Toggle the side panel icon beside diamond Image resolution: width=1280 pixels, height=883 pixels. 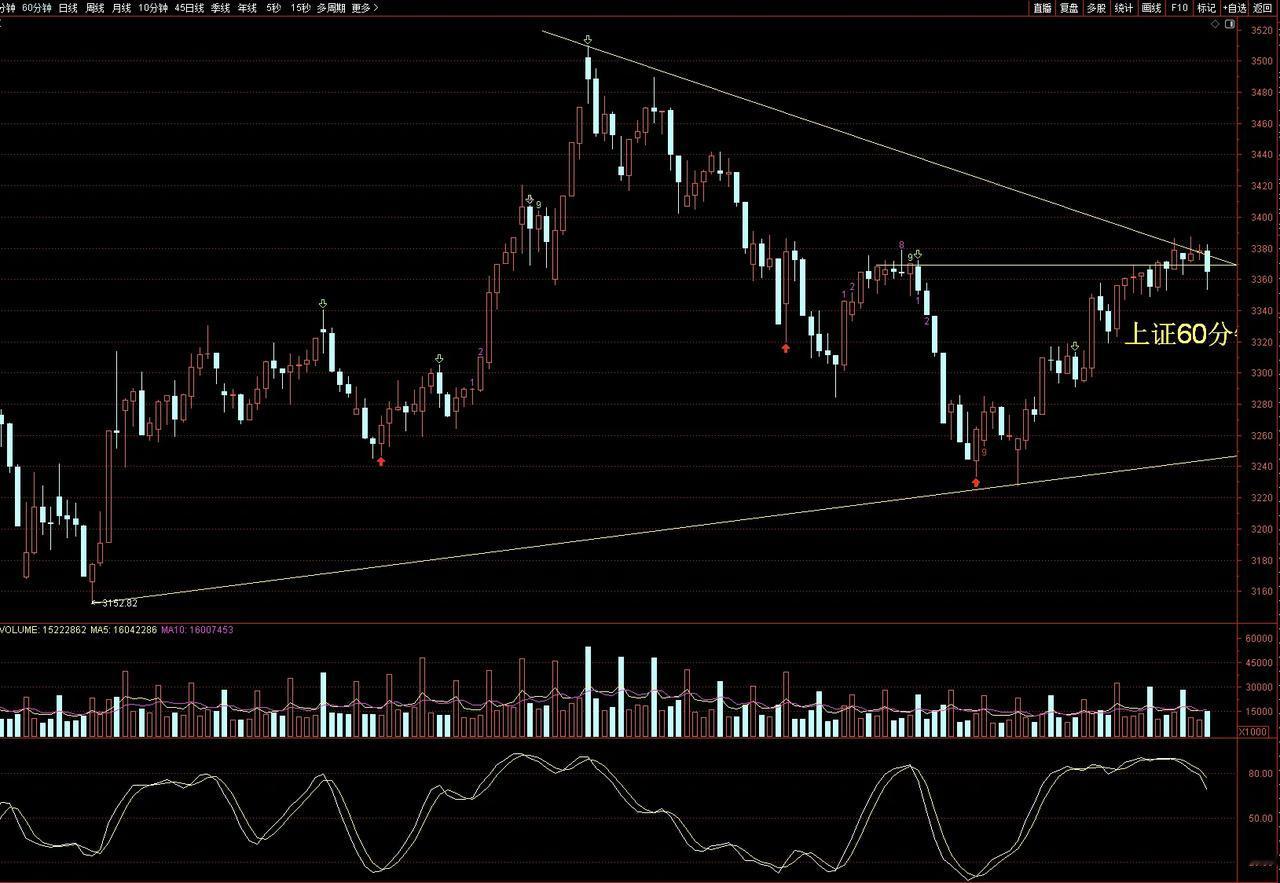[1230, 24]
